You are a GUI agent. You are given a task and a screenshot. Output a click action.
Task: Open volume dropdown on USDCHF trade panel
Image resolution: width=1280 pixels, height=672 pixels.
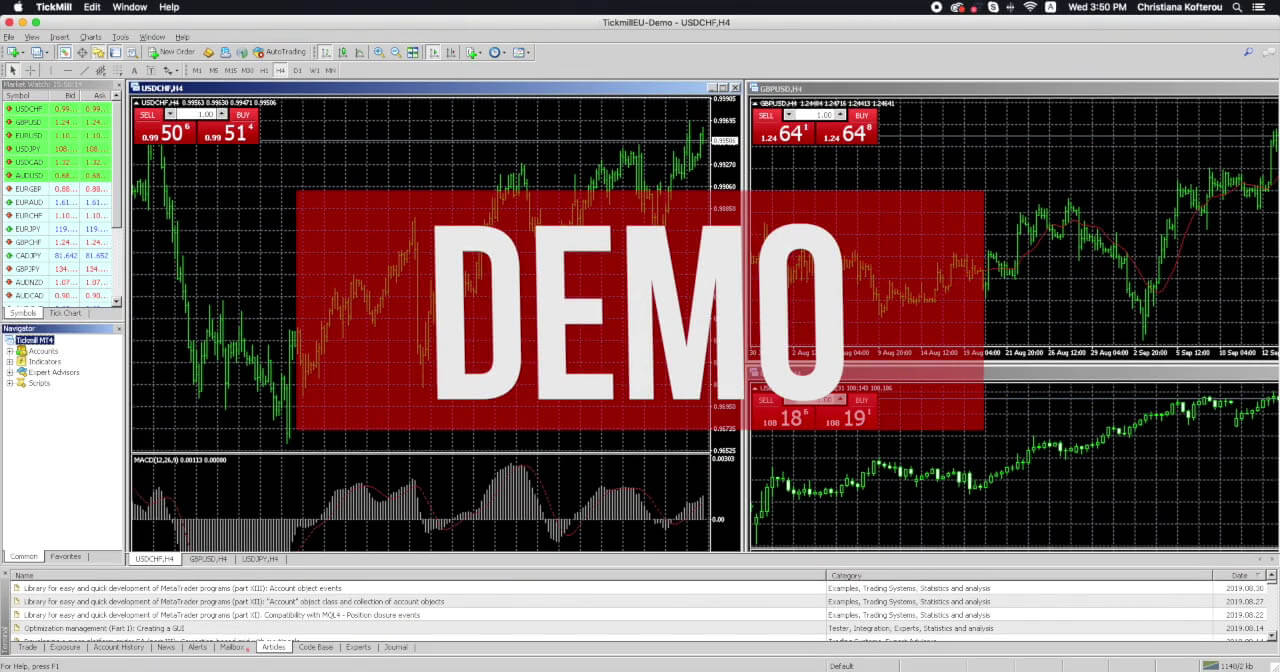pyautogui.click(x=223, y=114)
